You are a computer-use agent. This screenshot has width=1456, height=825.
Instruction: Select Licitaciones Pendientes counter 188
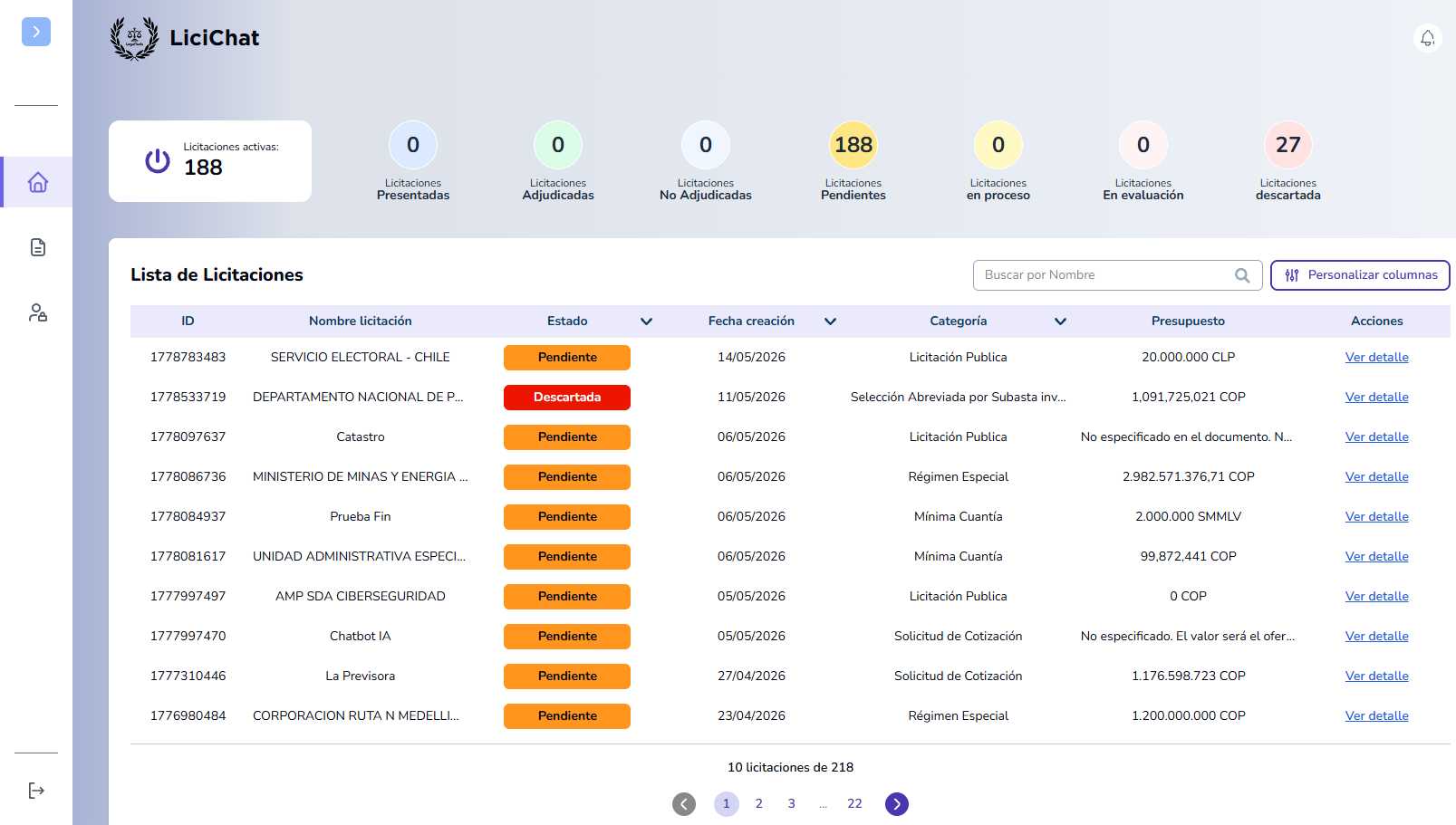(853, 145)
